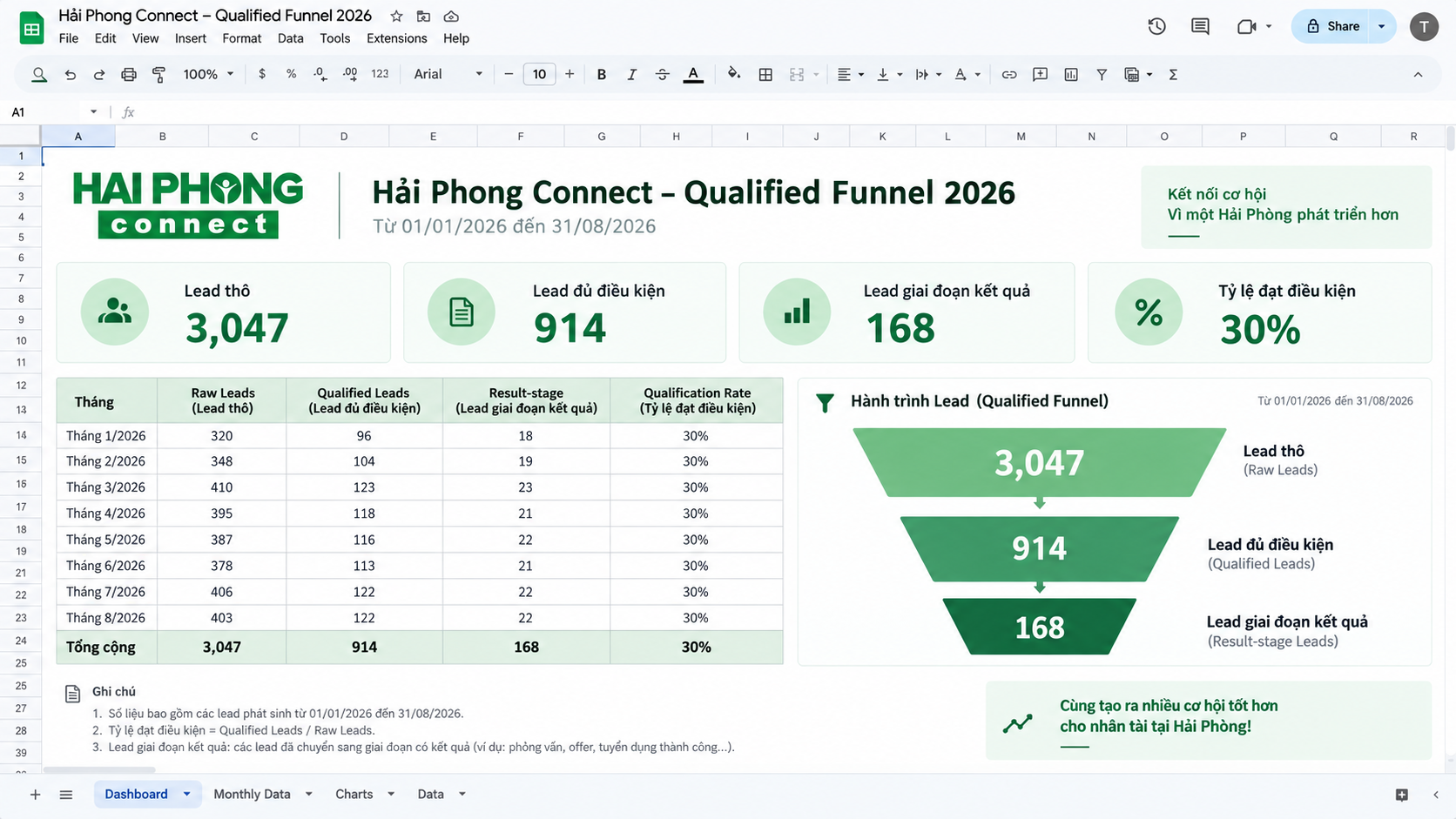The height and width of the screenshot is (819, 1456).
Task: Open vertical align dropdown
Action: pyautogui.click(x=889, y=75)
